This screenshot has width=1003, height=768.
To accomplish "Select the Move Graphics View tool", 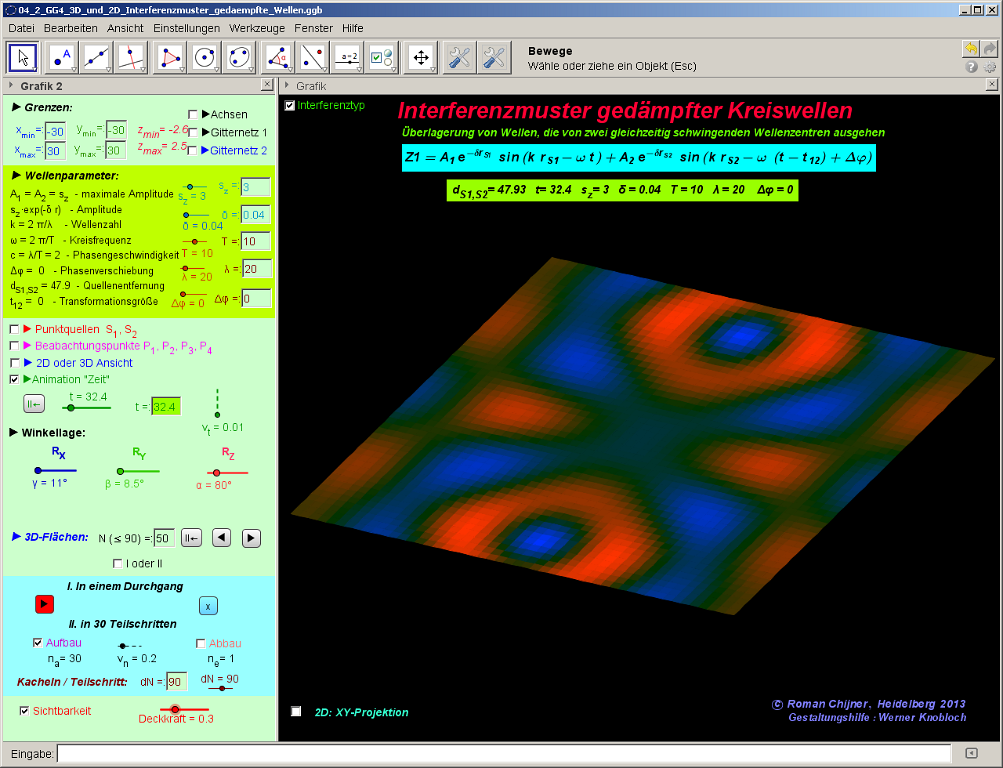I will click(x=421, y=58).
